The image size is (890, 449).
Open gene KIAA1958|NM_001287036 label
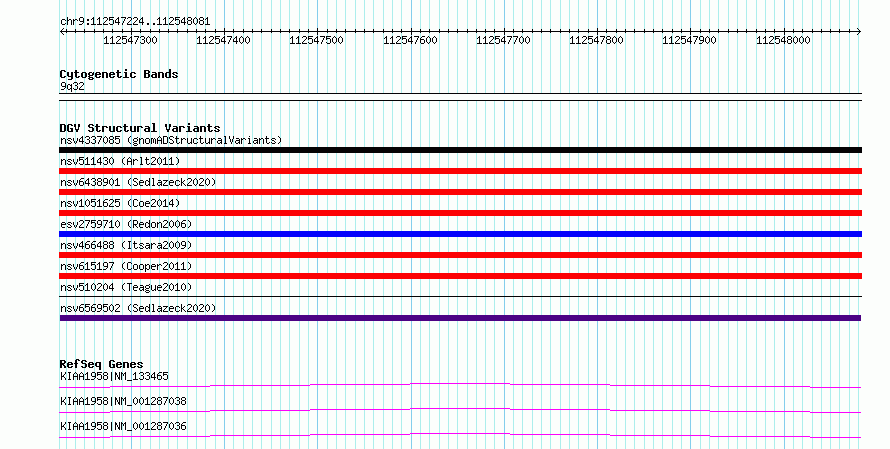(123, 426)
